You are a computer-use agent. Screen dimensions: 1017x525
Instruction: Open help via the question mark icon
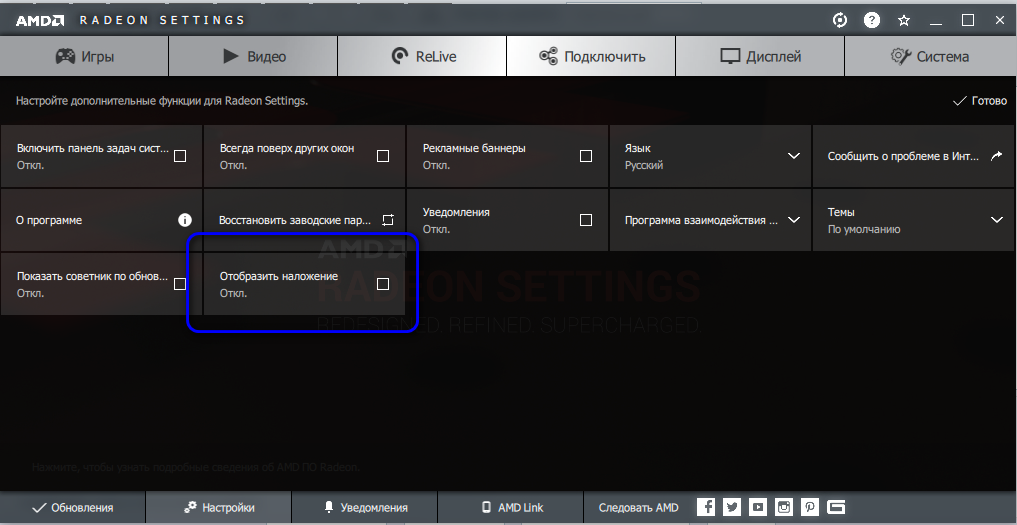(872, 20)
